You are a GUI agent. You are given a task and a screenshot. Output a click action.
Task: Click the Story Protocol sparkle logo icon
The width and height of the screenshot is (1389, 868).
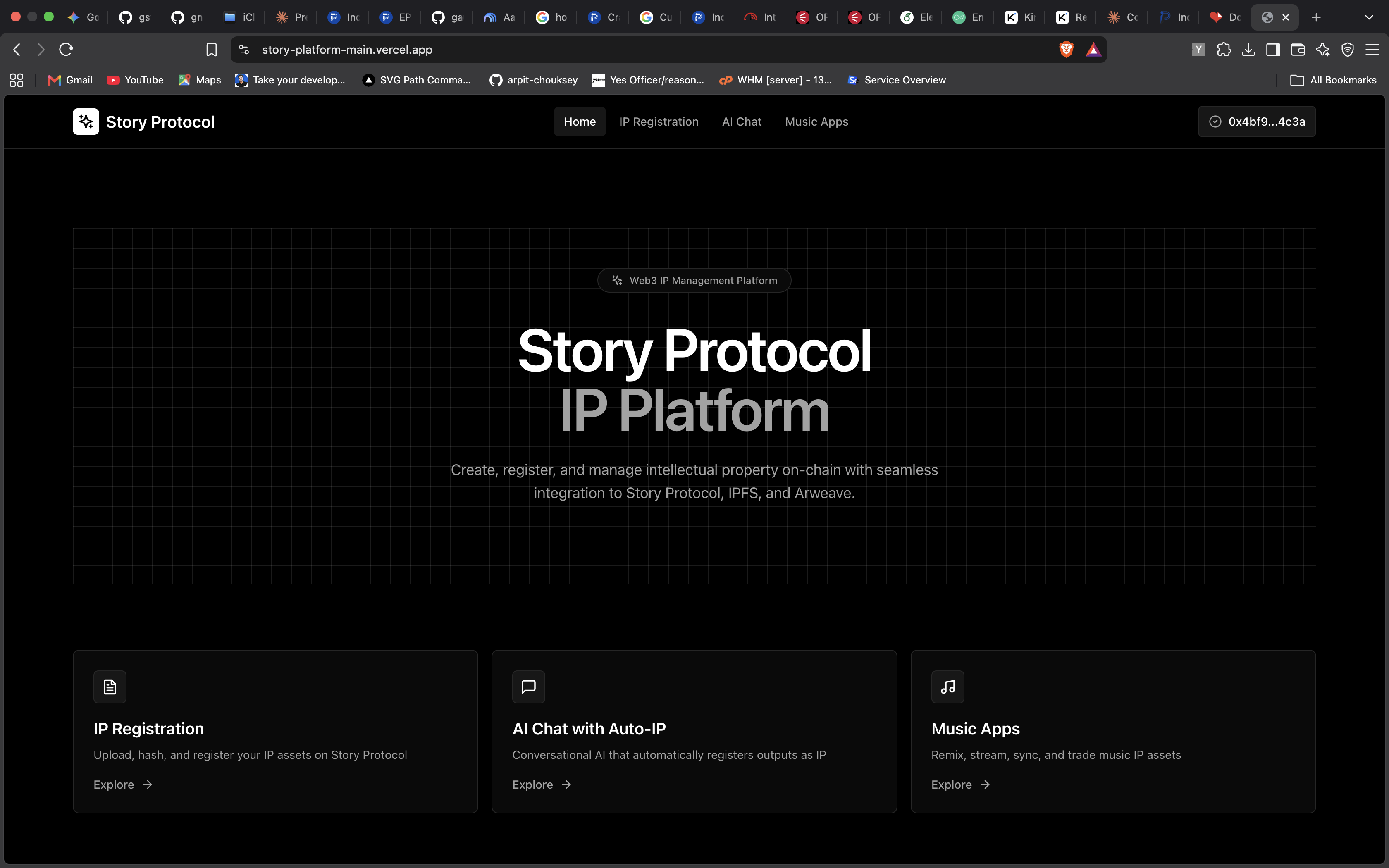(x=86, y=122)
